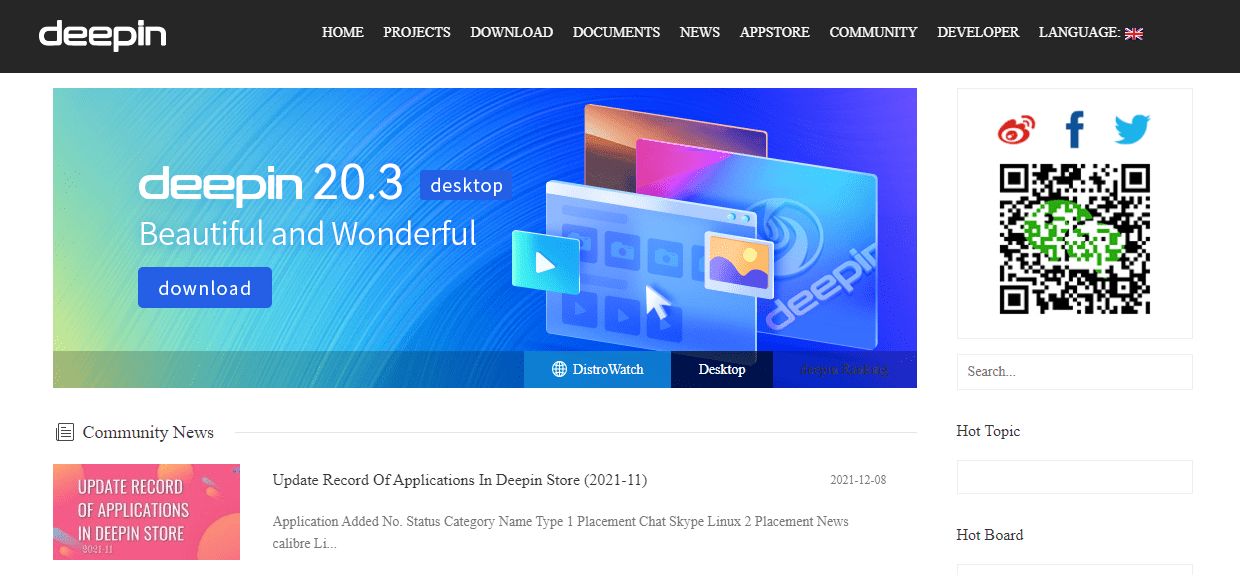The image size is (1240, 575).
Task: Open the APPSTORE menu item
Action: click(x=774, y=32)
